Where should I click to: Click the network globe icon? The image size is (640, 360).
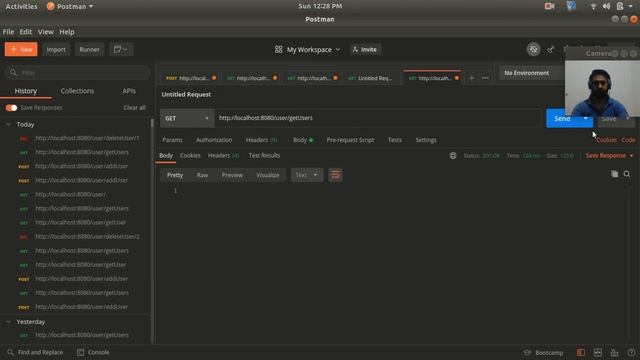coord(453,156)
